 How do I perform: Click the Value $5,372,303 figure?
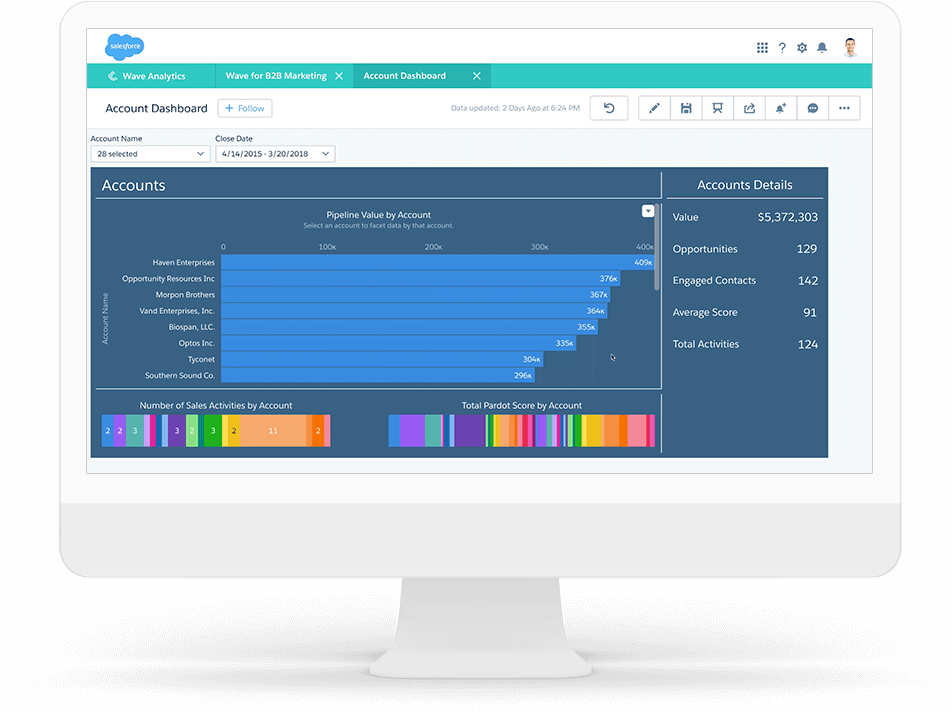tap(787, 217)
